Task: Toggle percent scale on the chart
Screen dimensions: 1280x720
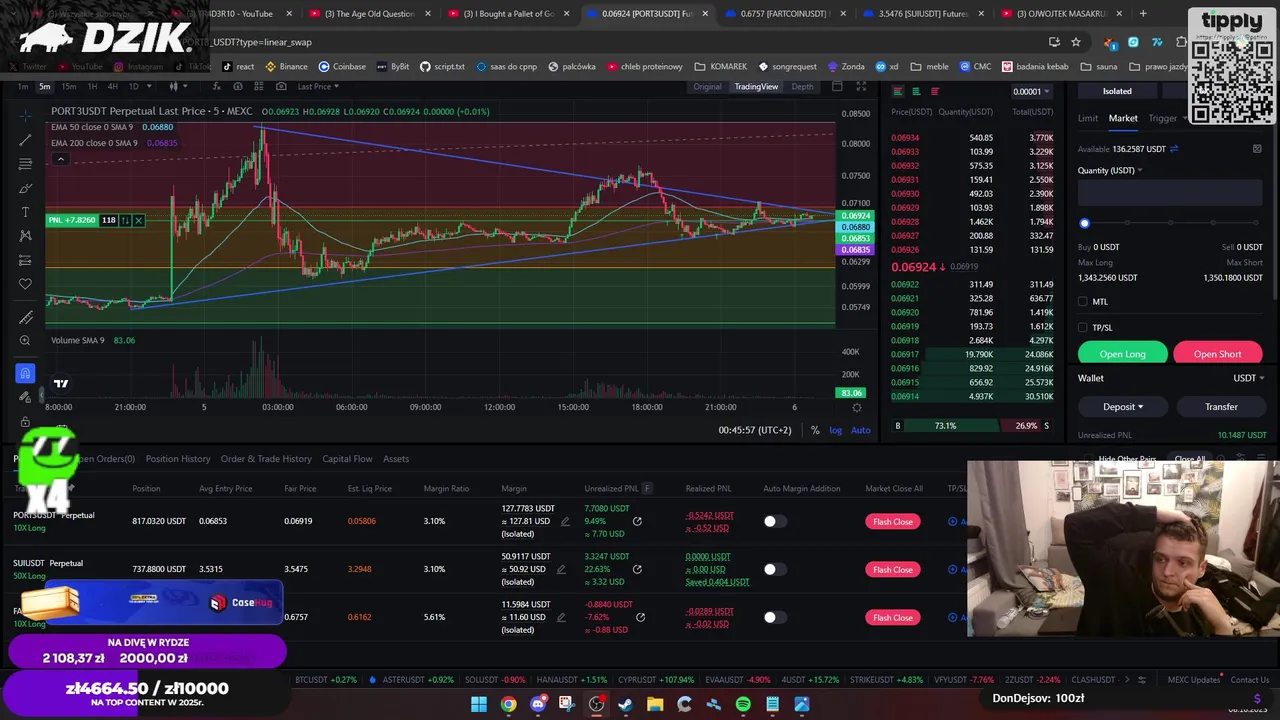Action: (x=815, y=430)
